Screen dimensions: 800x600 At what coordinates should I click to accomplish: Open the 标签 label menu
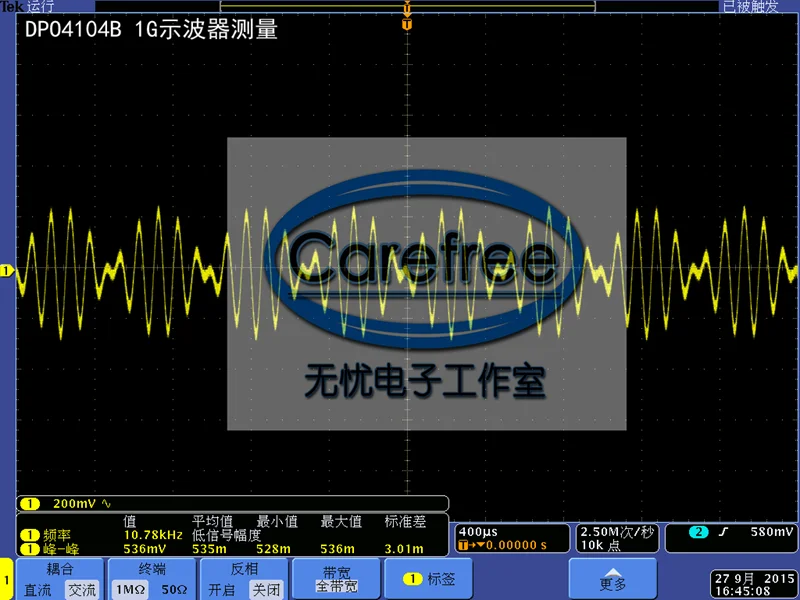(x=429, y=579)
